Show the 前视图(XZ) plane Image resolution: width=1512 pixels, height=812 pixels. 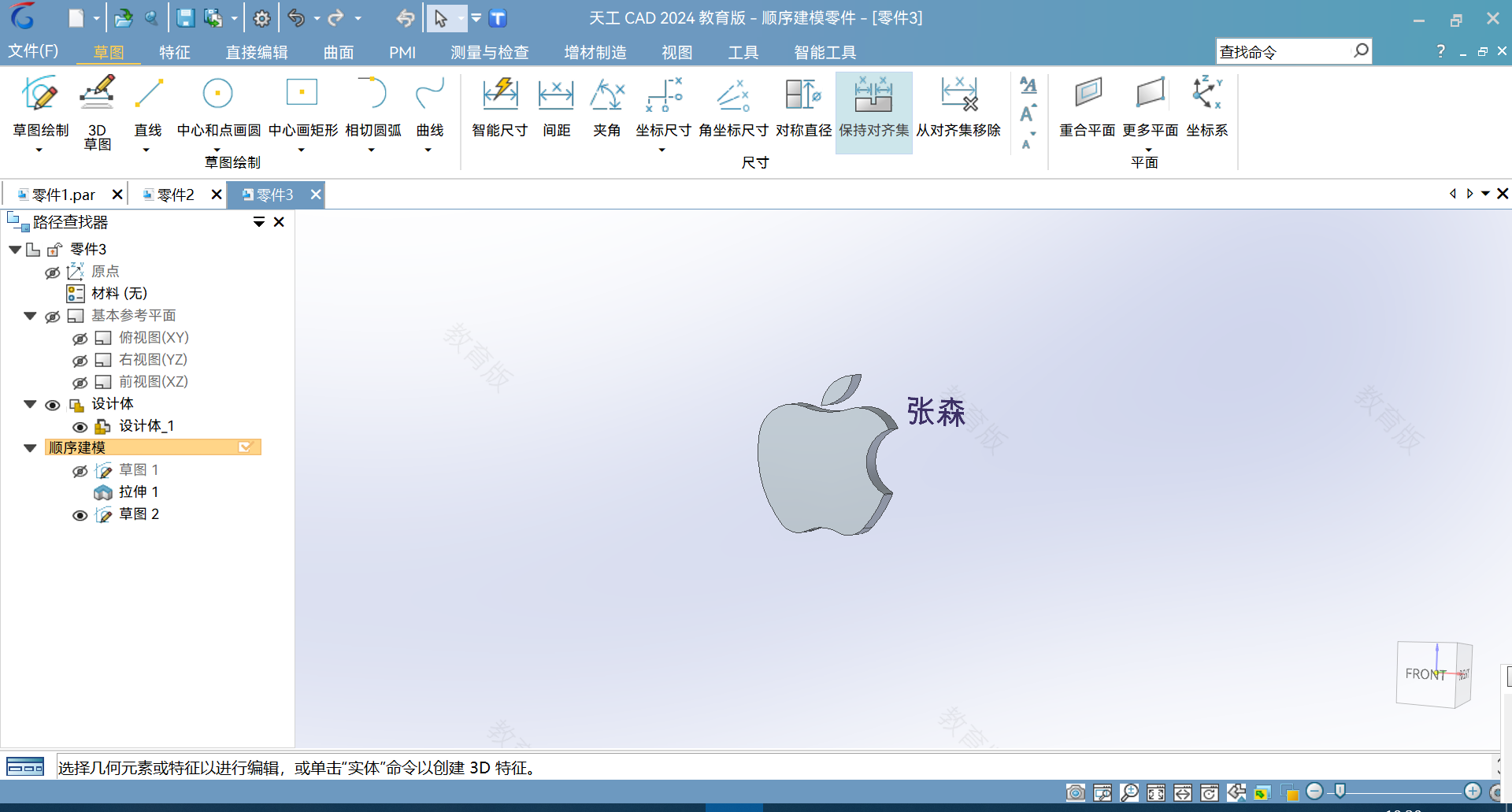(80, 383)
